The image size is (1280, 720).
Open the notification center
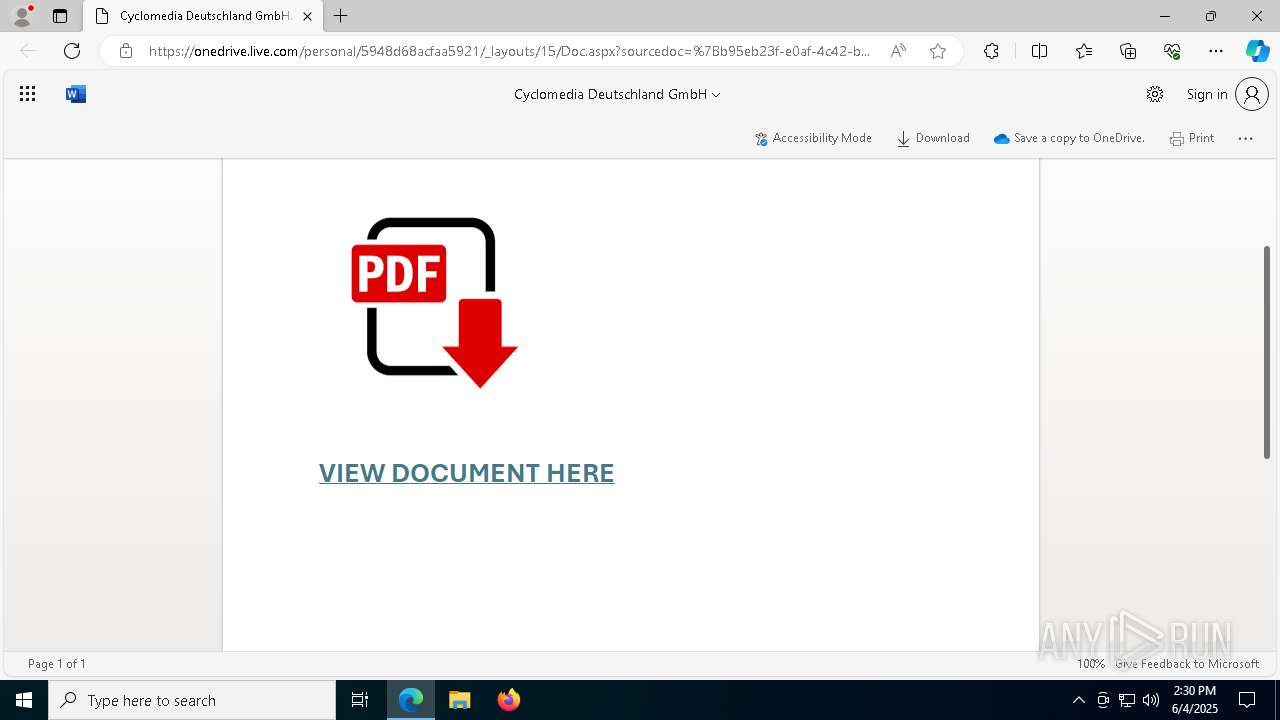1247,700
